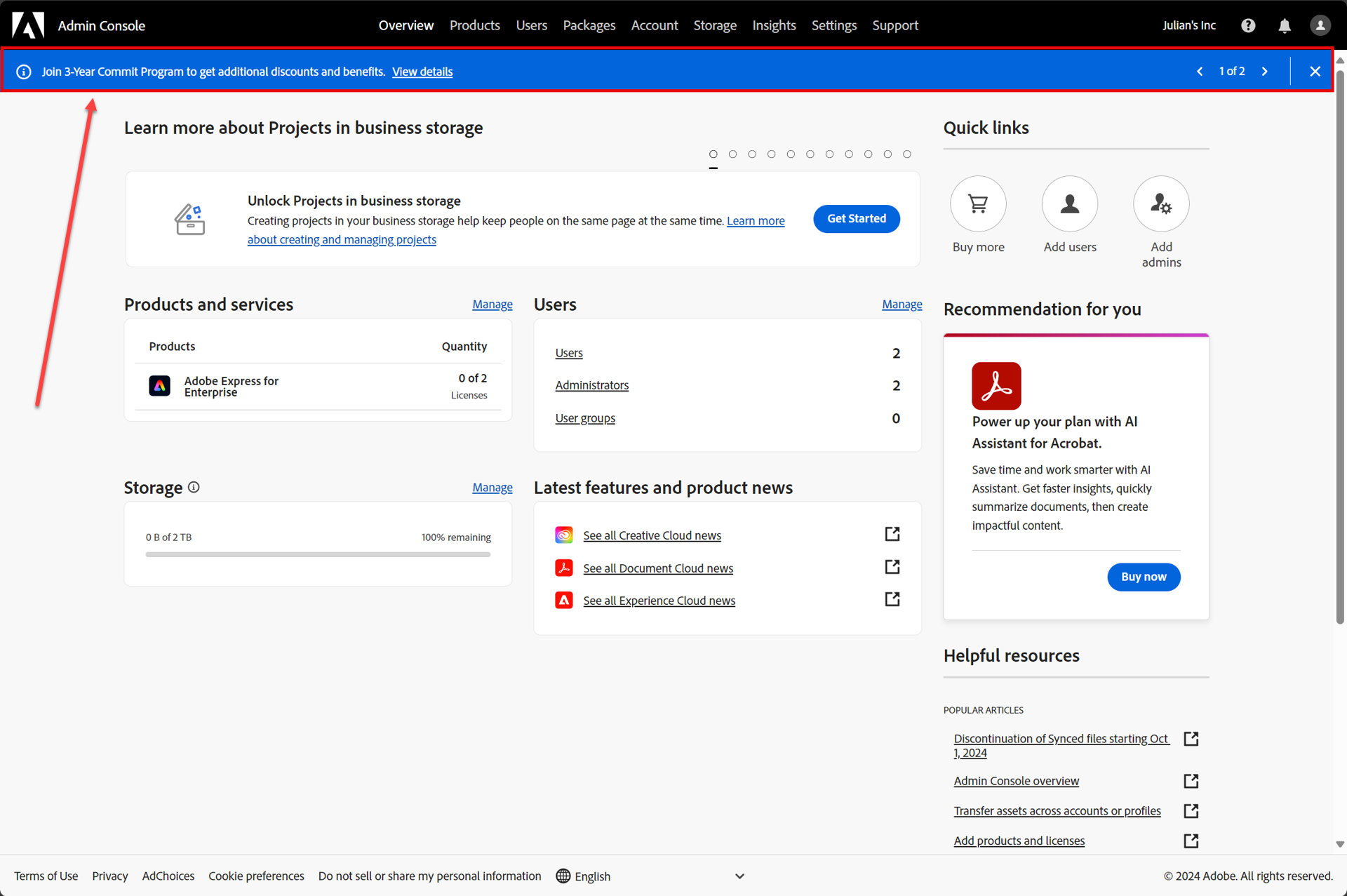Open the View details banner link

pyautogui.click(x=422, y=72)
